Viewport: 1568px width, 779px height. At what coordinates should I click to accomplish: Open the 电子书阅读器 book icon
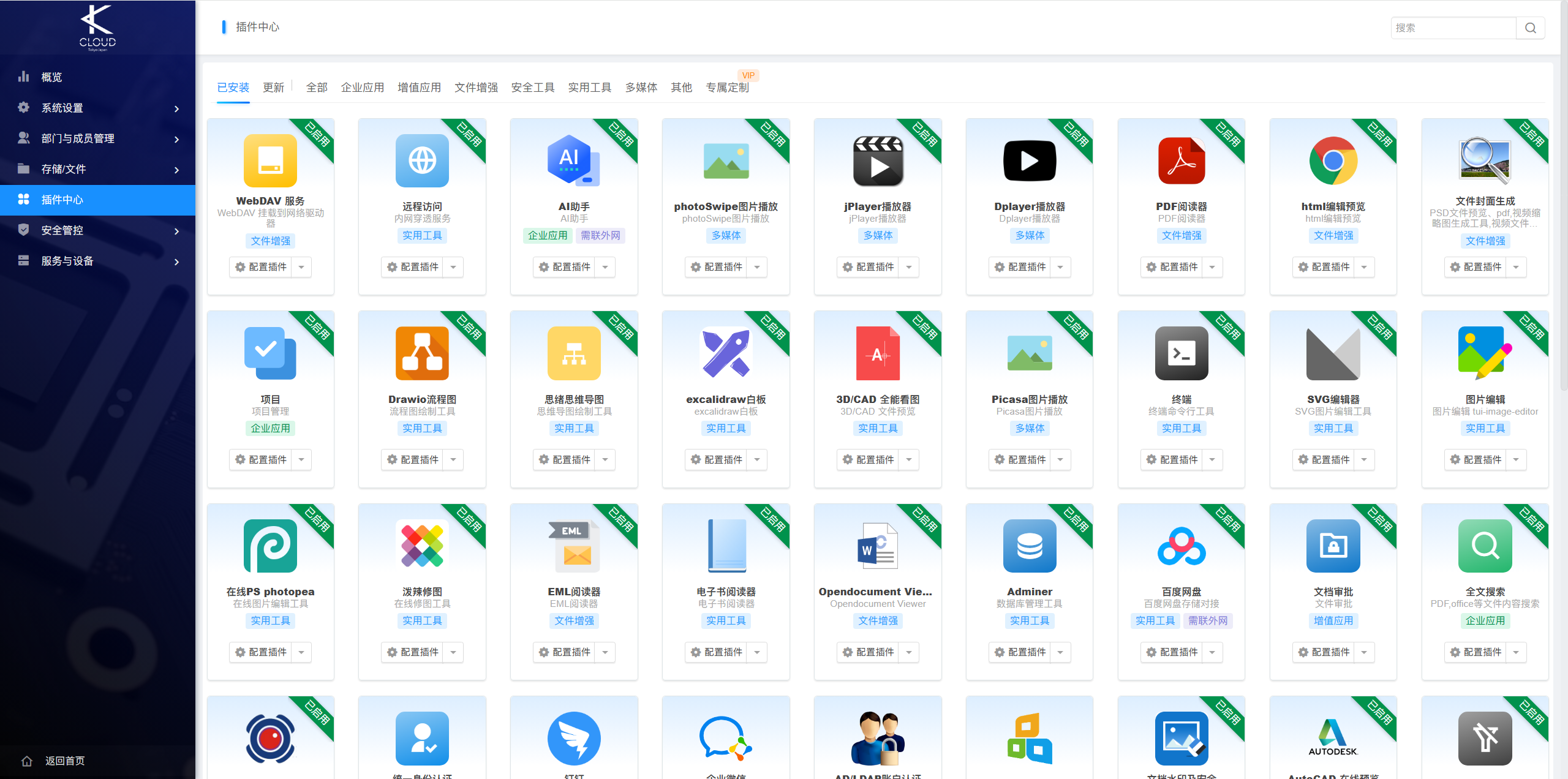click(x=726, y=546)
